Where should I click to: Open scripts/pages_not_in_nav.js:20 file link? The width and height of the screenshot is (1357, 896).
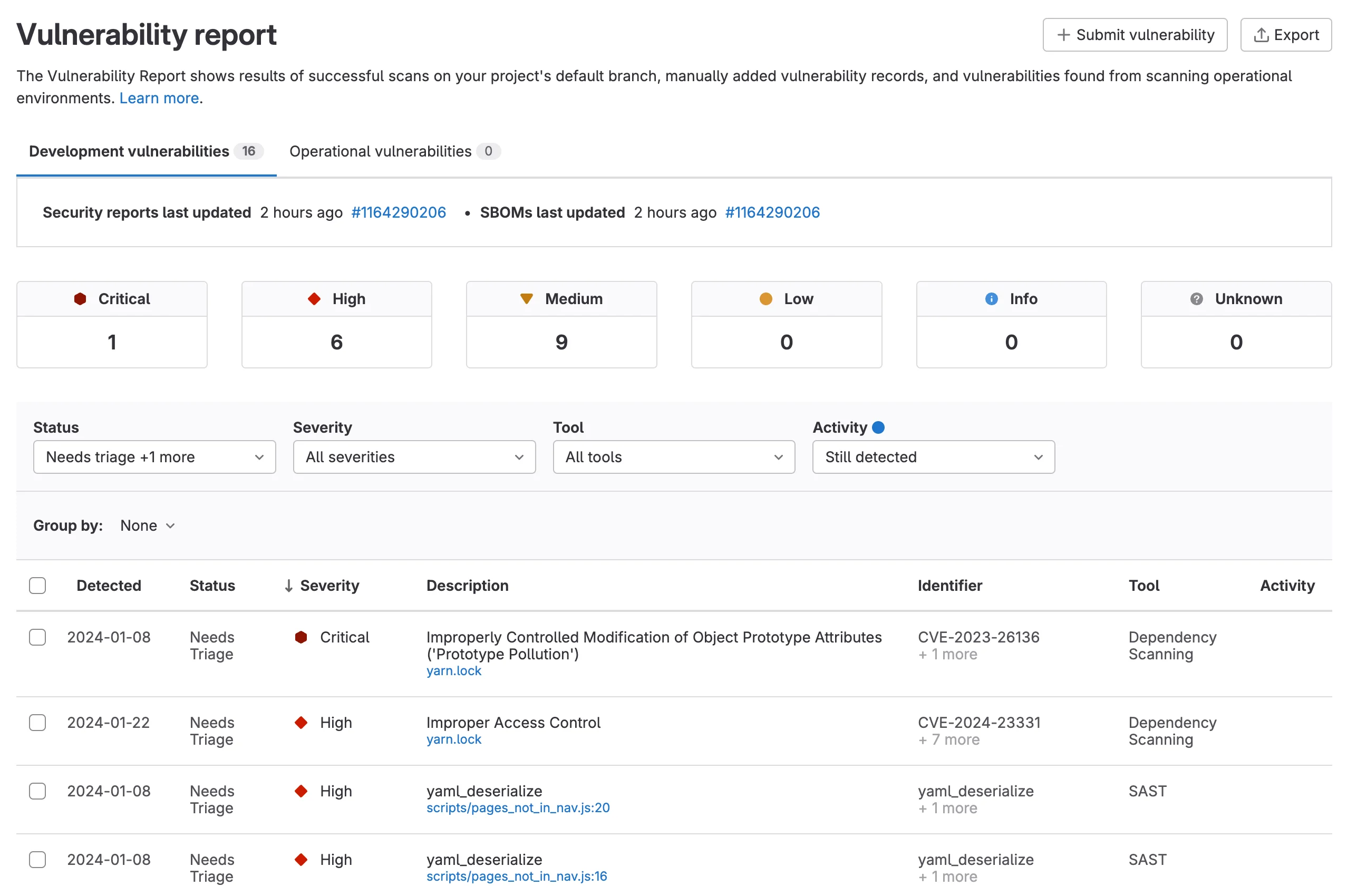518,808
